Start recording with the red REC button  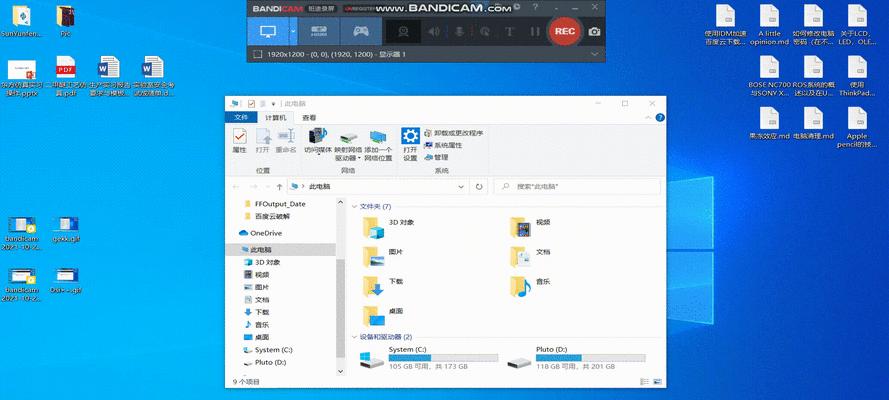pos(565,31)
